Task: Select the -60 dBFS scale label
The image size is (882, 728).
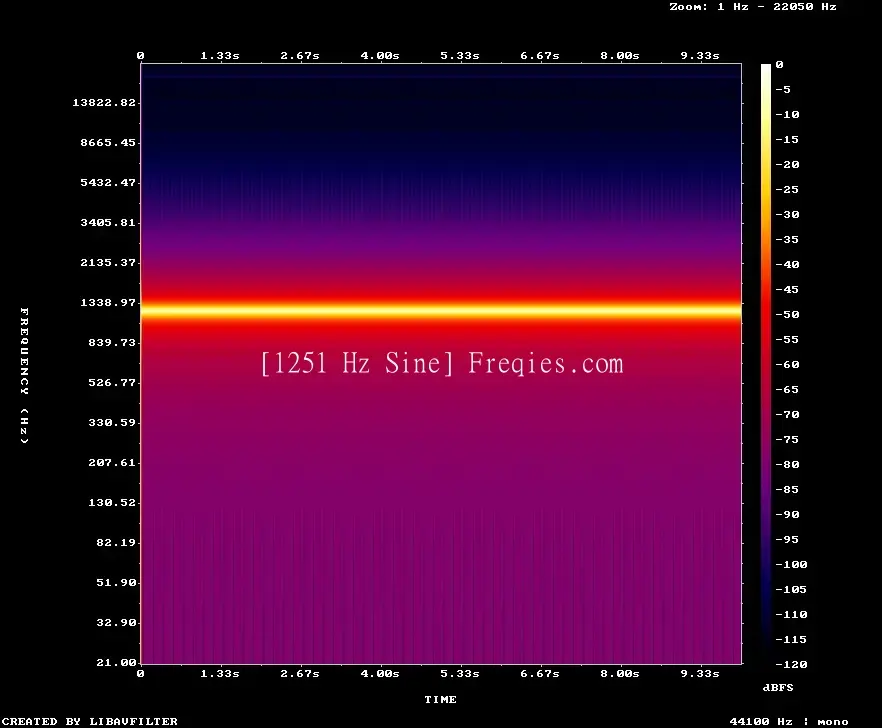Action: pyautogui.click(x=787, y=365)
